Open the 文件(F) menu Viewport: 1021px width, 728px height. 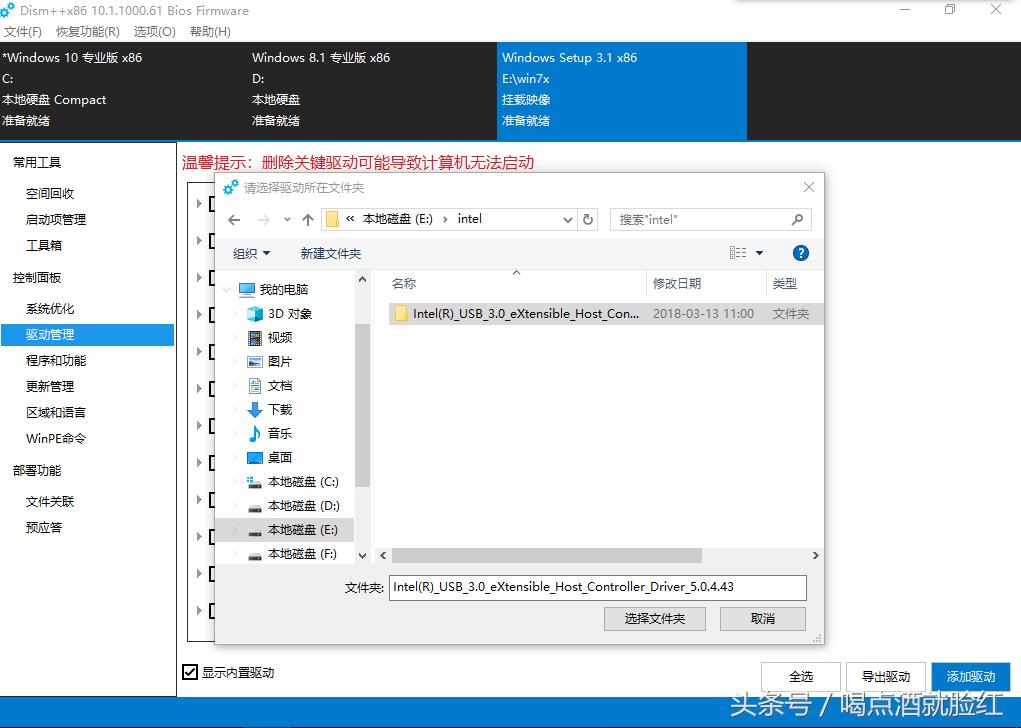point(22,31)
